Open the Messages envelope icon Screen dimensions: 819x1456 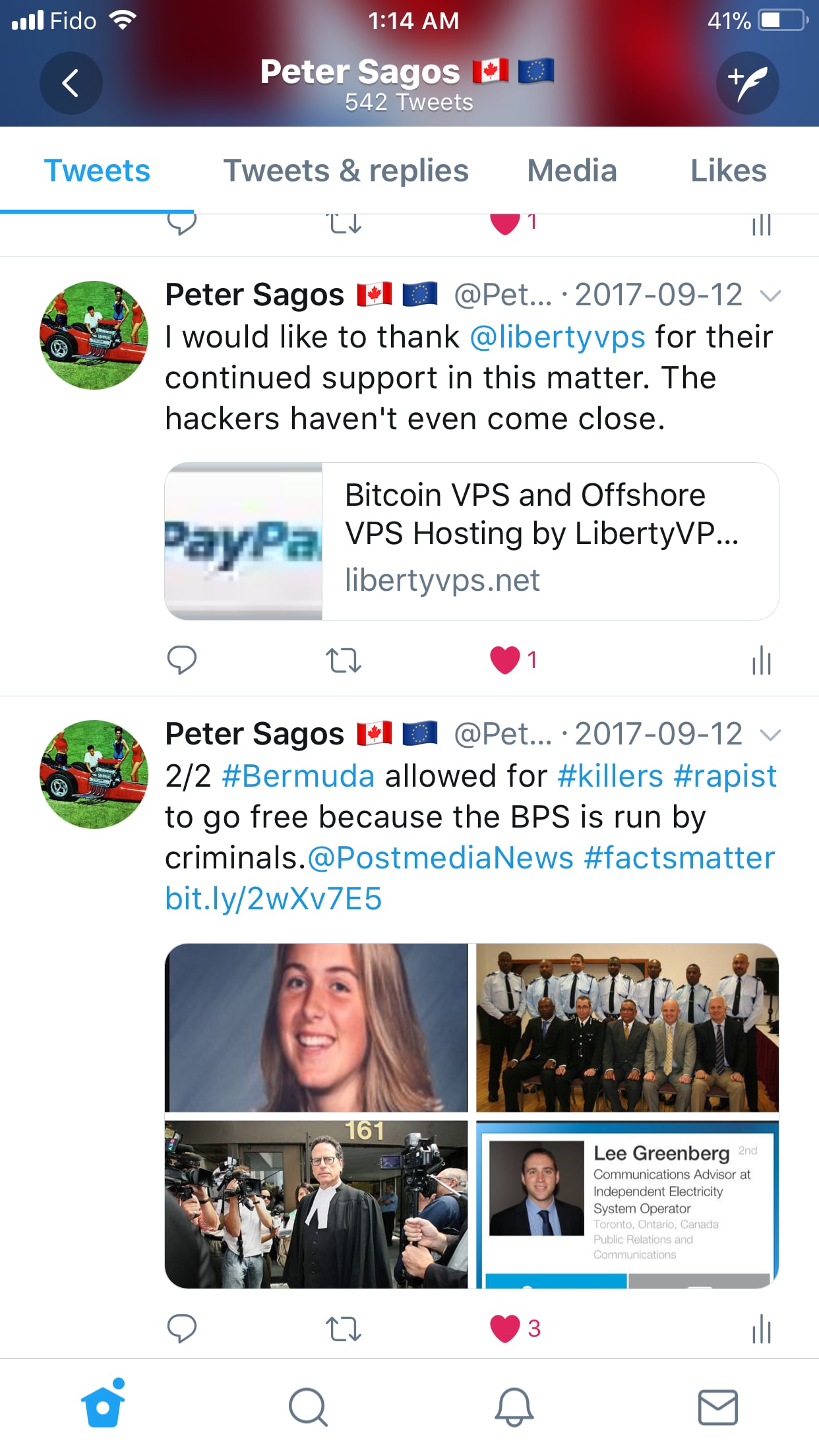(718, 1407)
